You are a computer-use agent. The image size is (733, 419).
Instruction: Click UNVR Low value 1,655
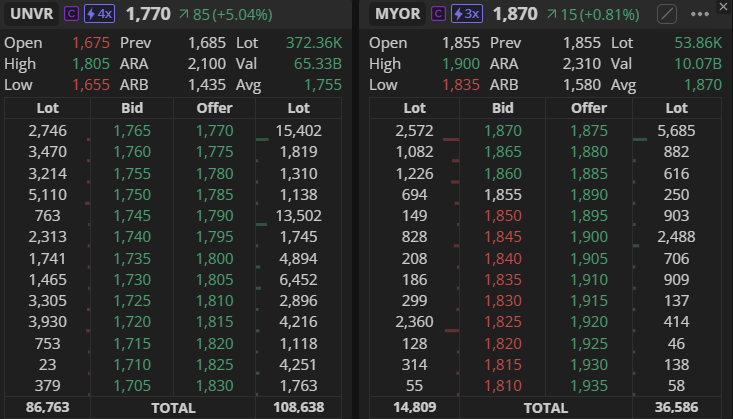91,85
